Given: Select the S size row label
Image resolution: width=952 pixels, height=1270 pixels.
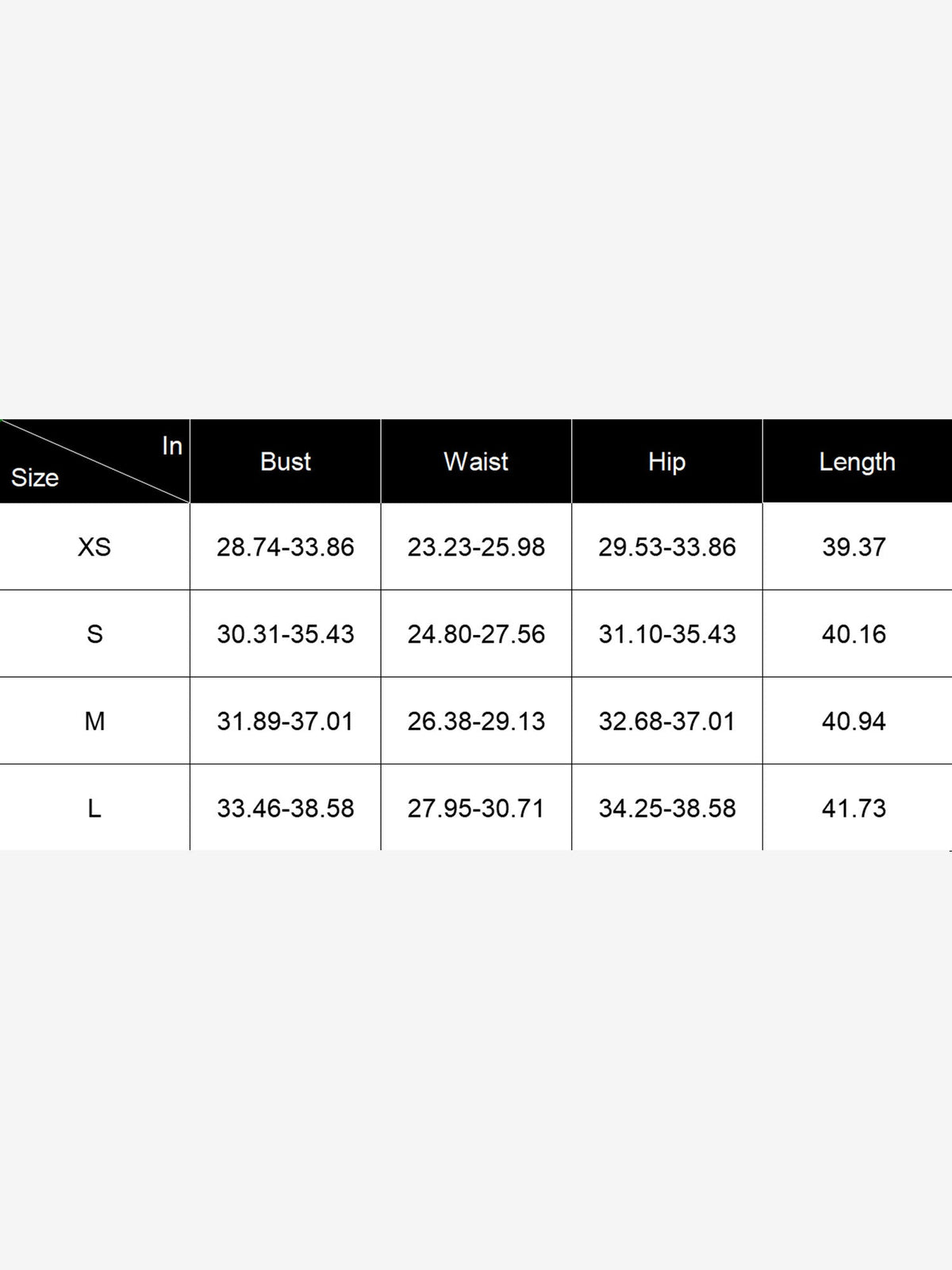Looking at the screenshot, I should [94, 634].
